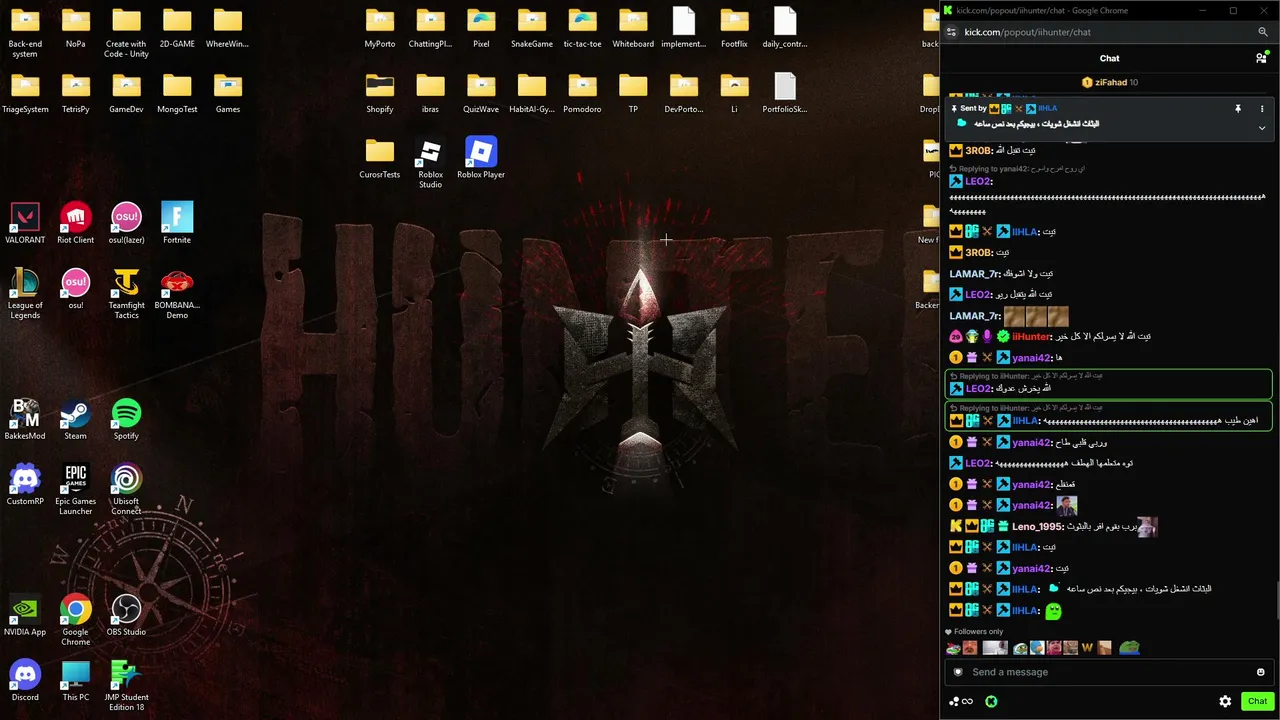Select the Riot Client desktop icon
1280x720 pixels.
[76, 223]
